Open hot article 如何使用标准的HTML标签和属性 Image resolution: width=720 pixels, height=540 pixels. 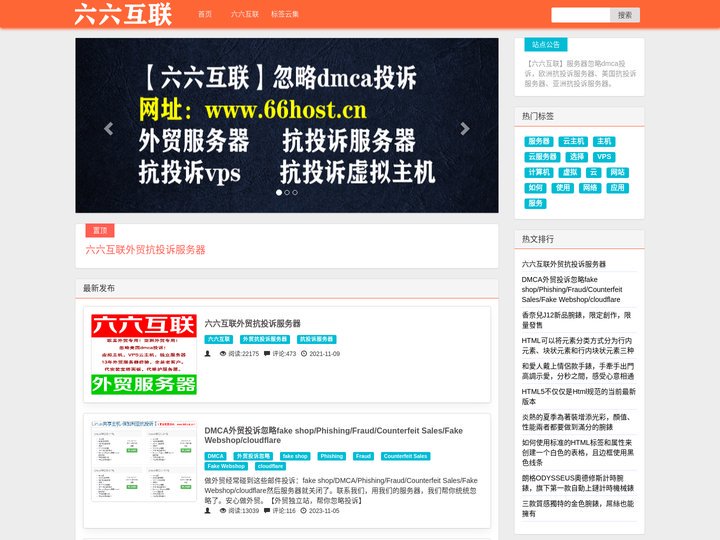(x=578, y=452)
